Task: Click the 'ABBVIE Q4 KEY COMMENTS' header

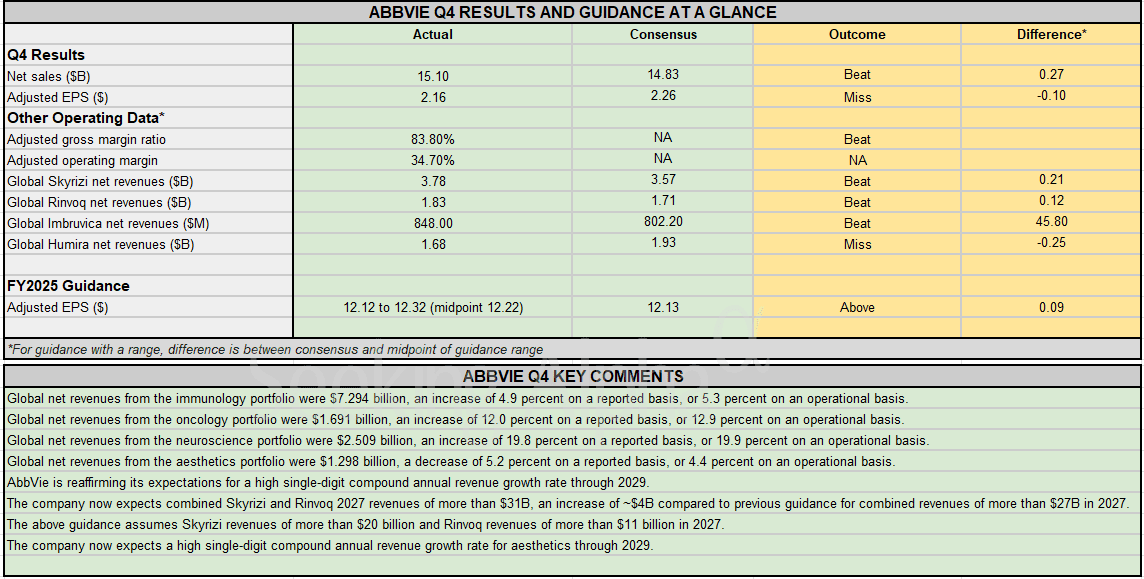Action: (x=572, y=376)
